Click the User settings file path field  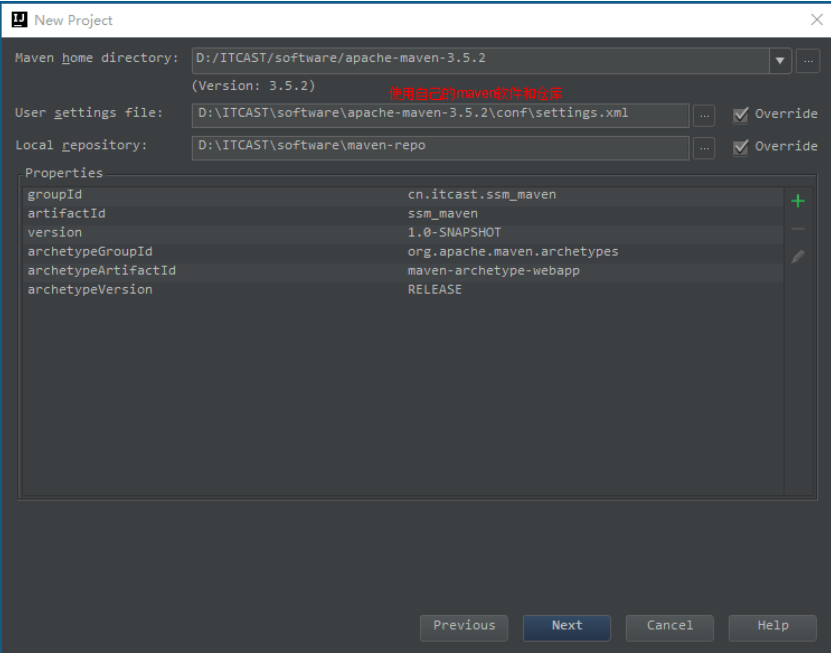[x=440, y=115]
